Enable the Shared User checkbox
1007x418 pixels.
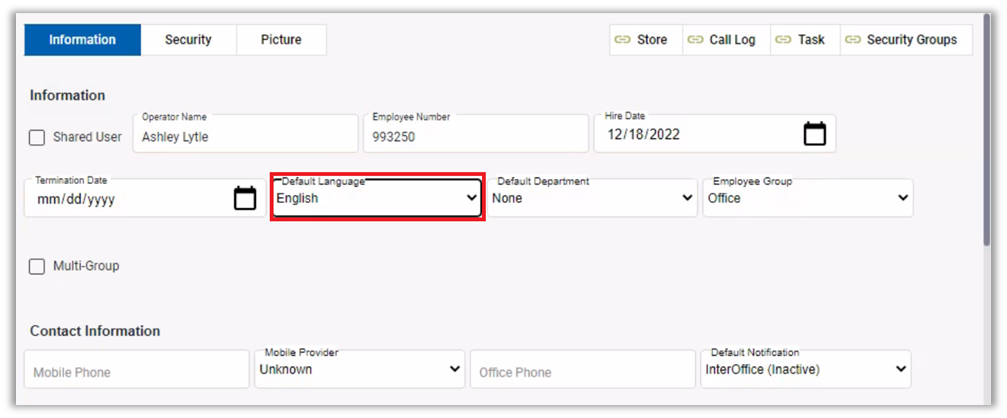click(37, 137)
